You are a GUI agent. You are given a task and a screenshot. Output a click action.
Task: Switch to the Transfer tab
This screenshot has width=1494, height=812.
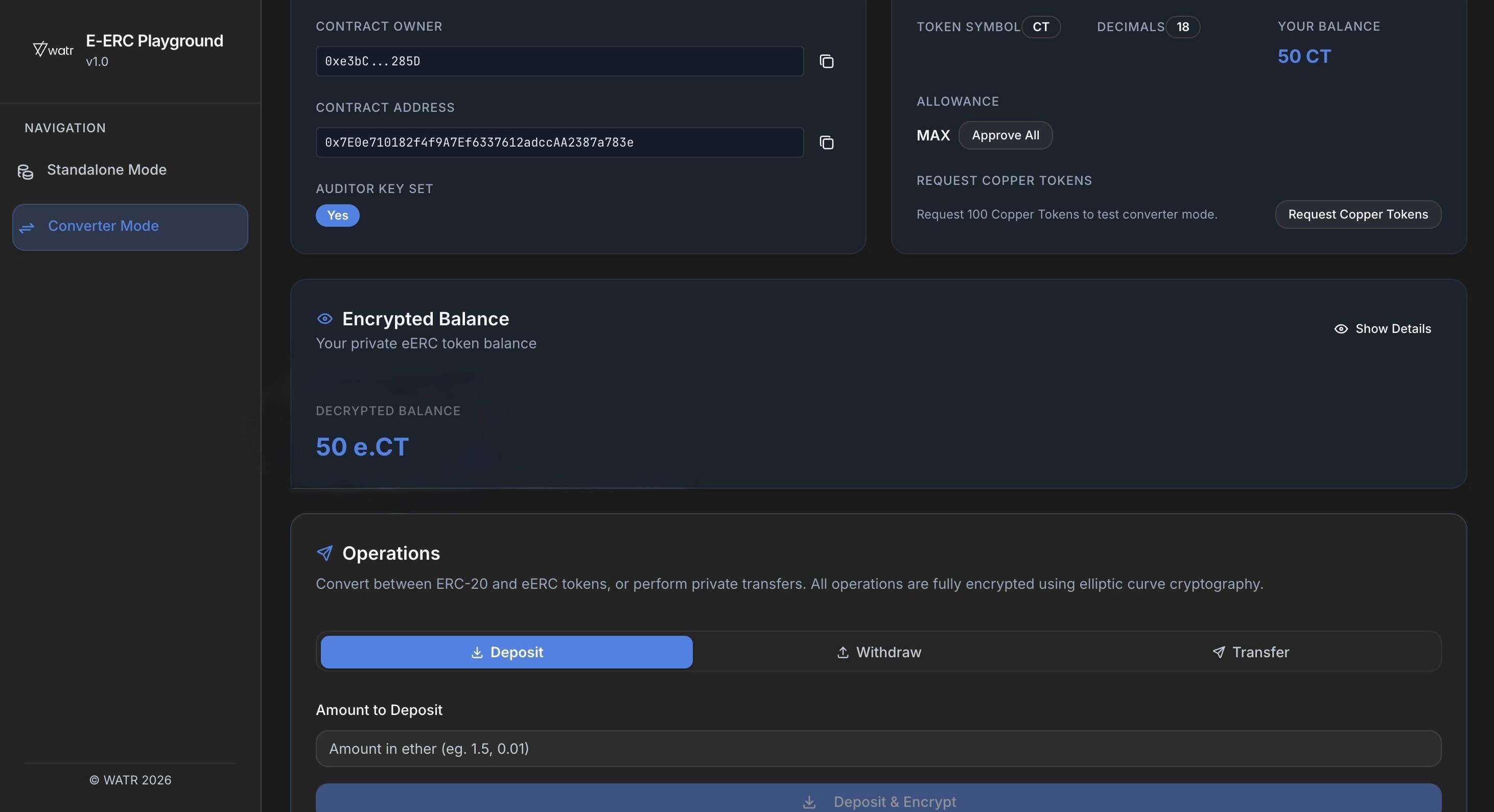click(x=1251, y=652)
